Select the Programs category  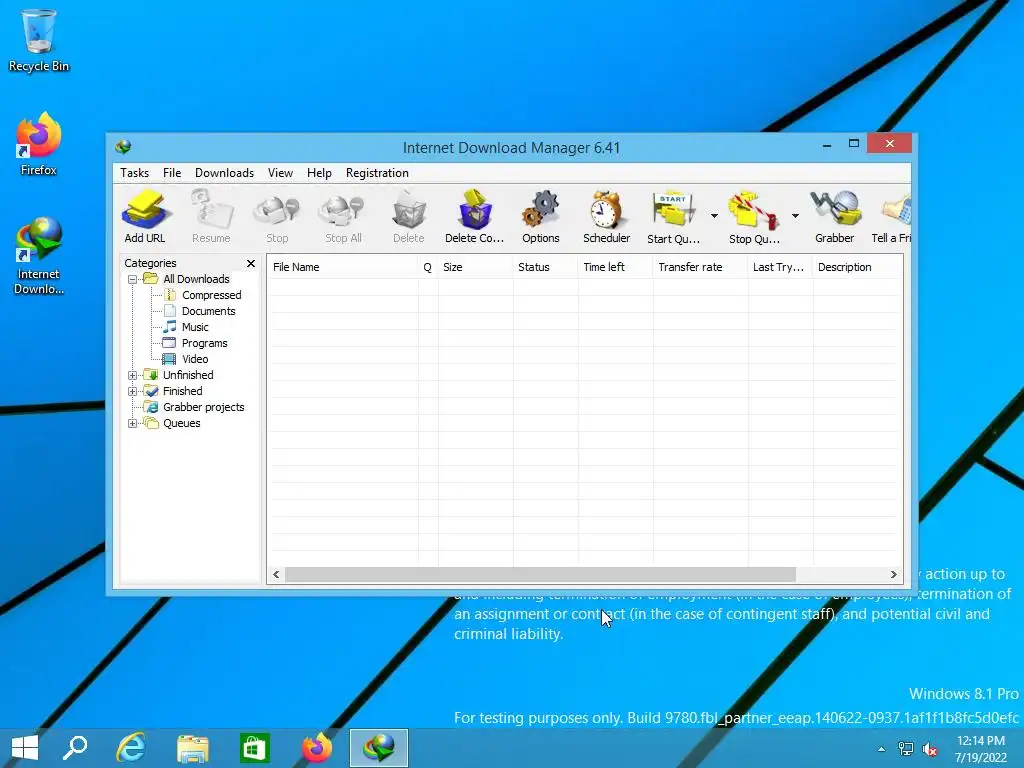pos(204,344)
